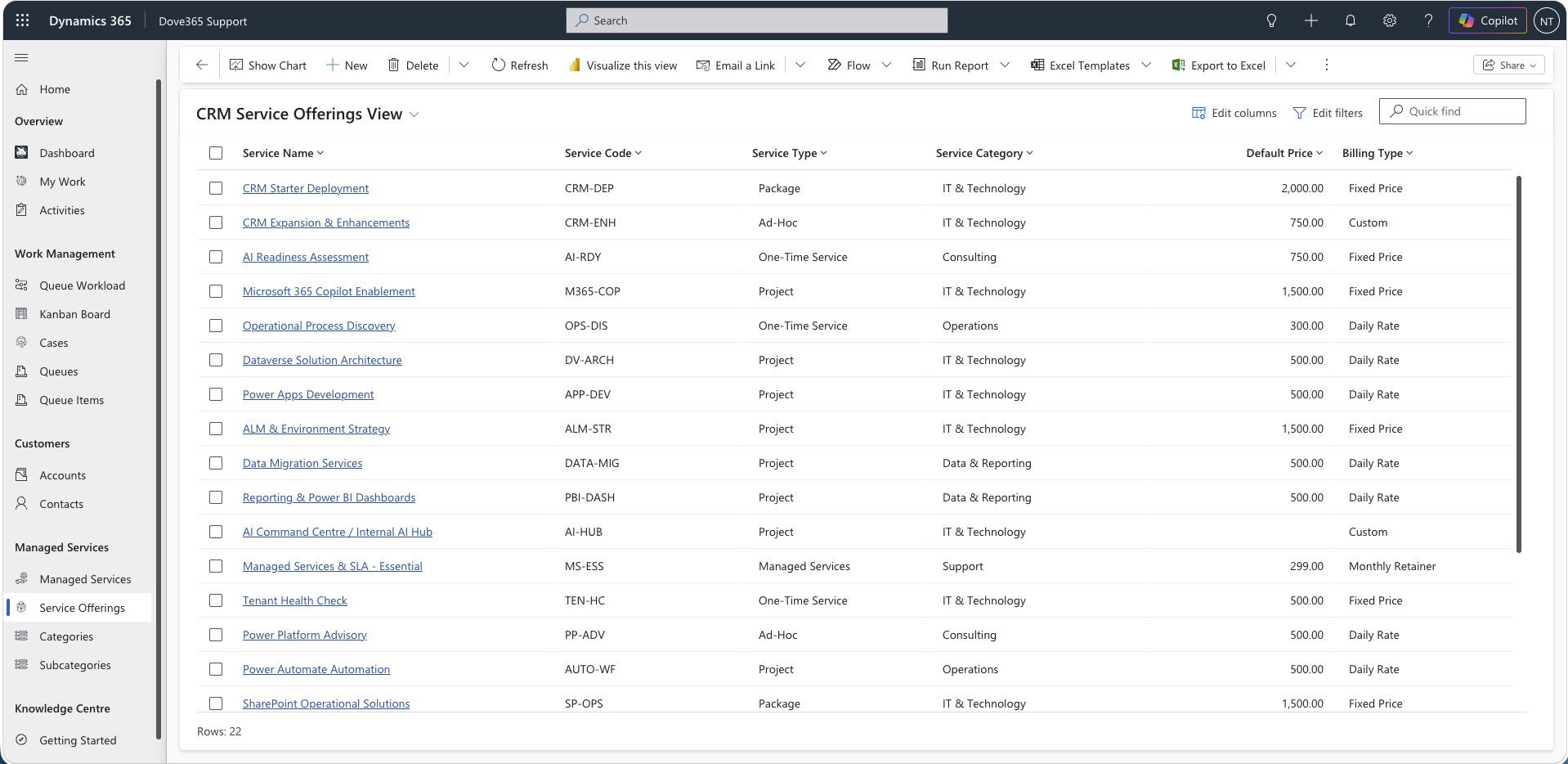Check the Microsoft 365 Copilot Enablement checkbox

(216, 291)
